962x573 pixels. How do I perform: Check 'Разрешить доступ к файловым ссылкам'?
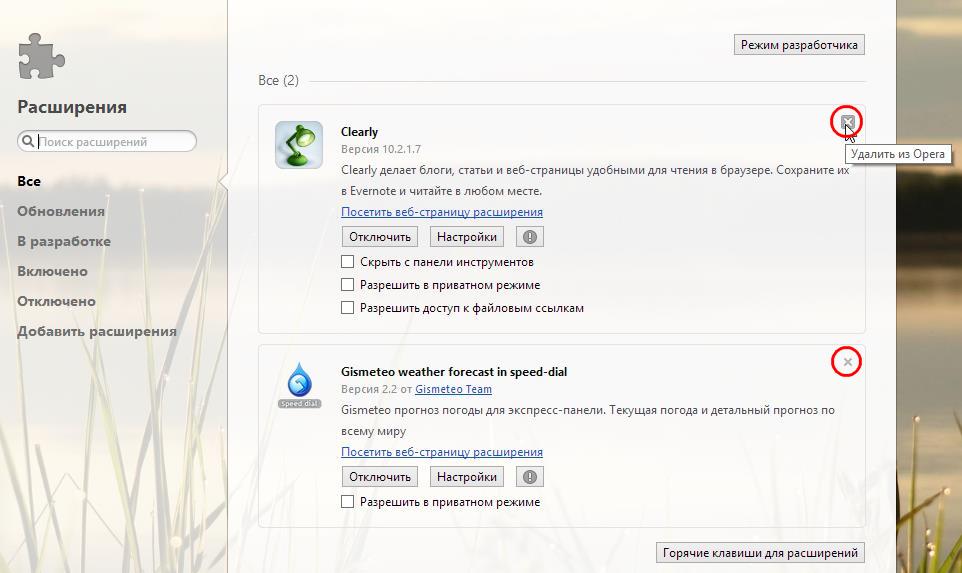click(347, 307)
